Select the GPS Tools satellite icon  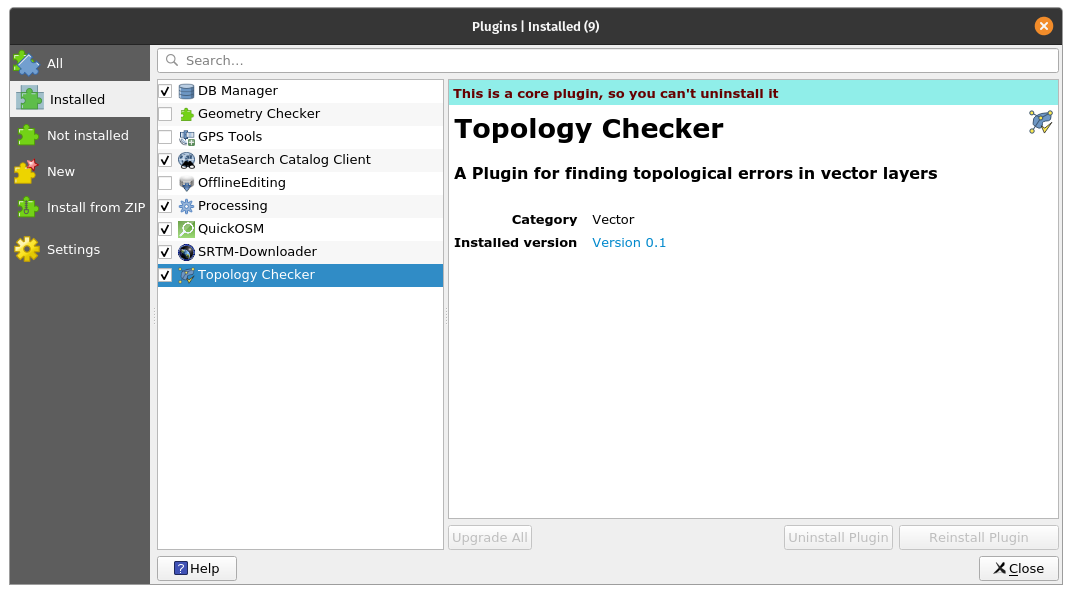coord(186,136)
